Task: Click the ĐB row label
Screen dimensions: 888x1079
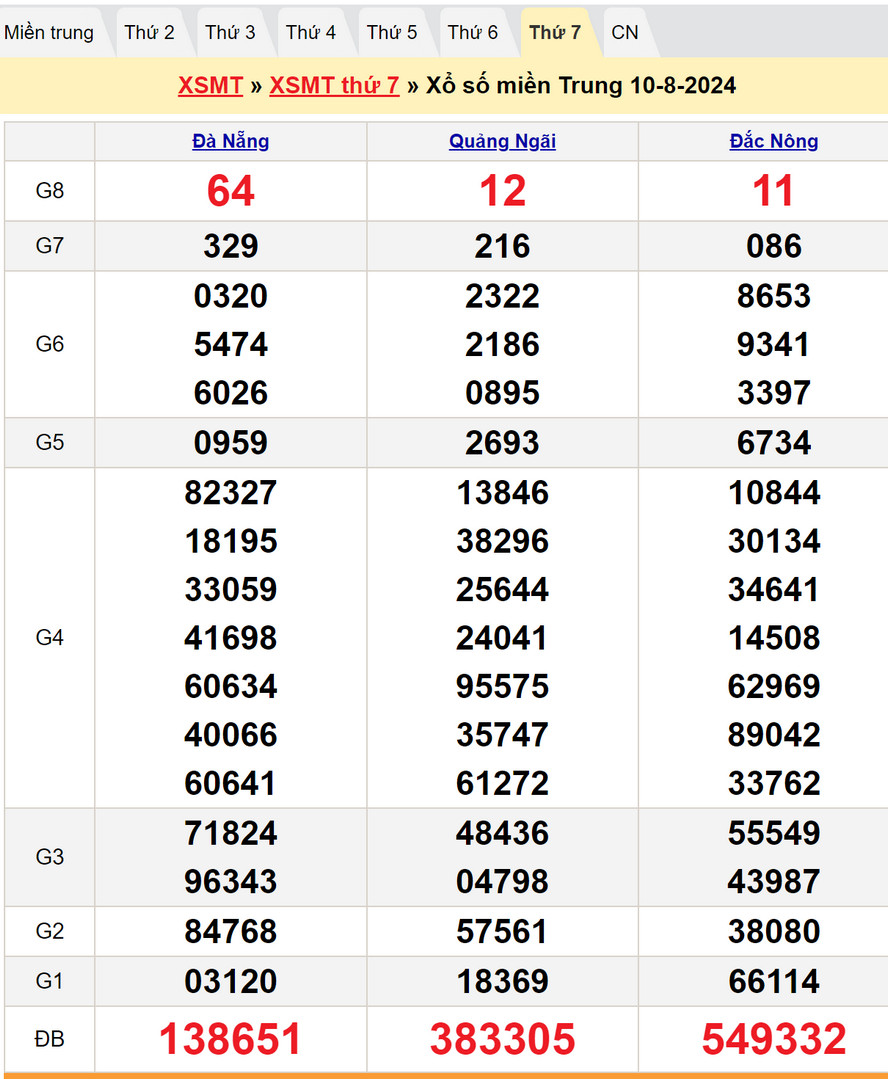Action: [x=50, y=1039]
